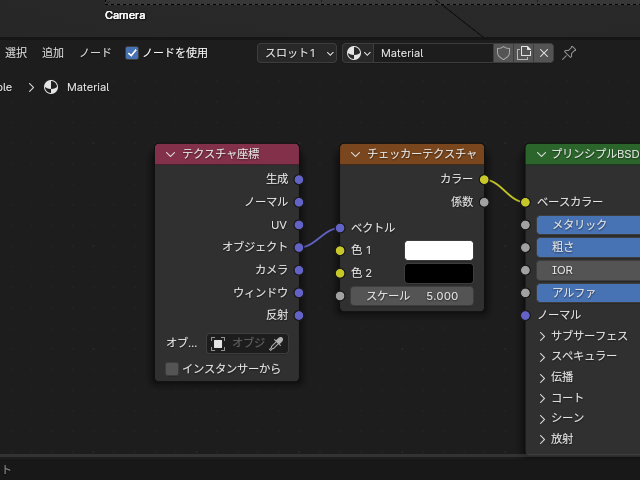
Task: Click the オブジェクト picker field
Action: (x=247, y=344)
